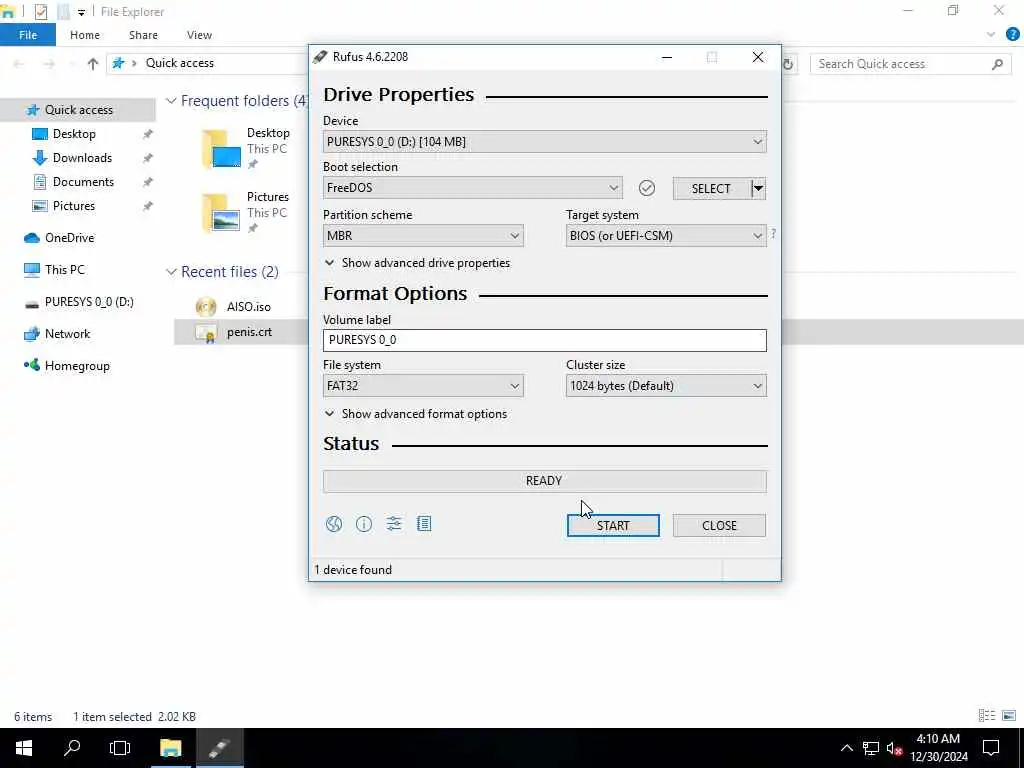Switch to details view icon in File Explorer
Viewport: 1024px width, 768px height.
[x=987, y=716]
